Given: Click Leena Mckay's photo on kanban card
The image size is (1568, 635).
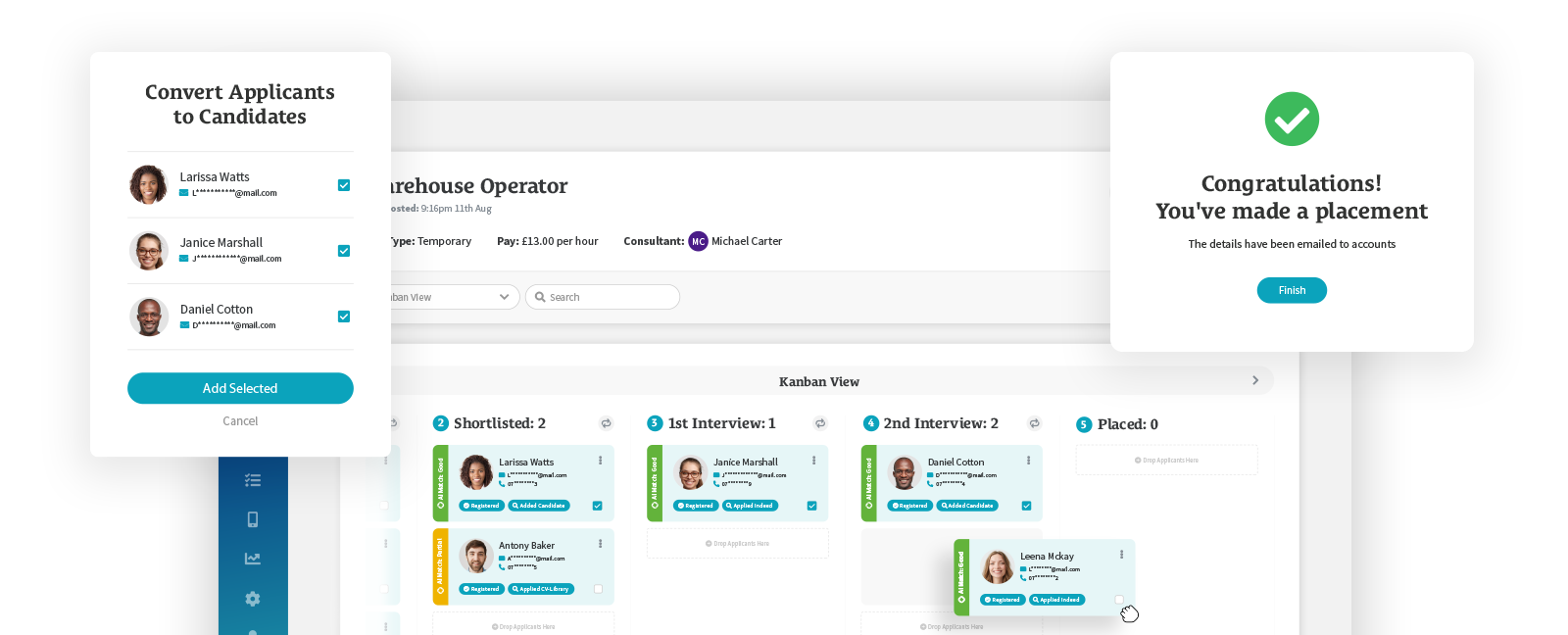Looking at the screenshot, I should coord(998,566).
